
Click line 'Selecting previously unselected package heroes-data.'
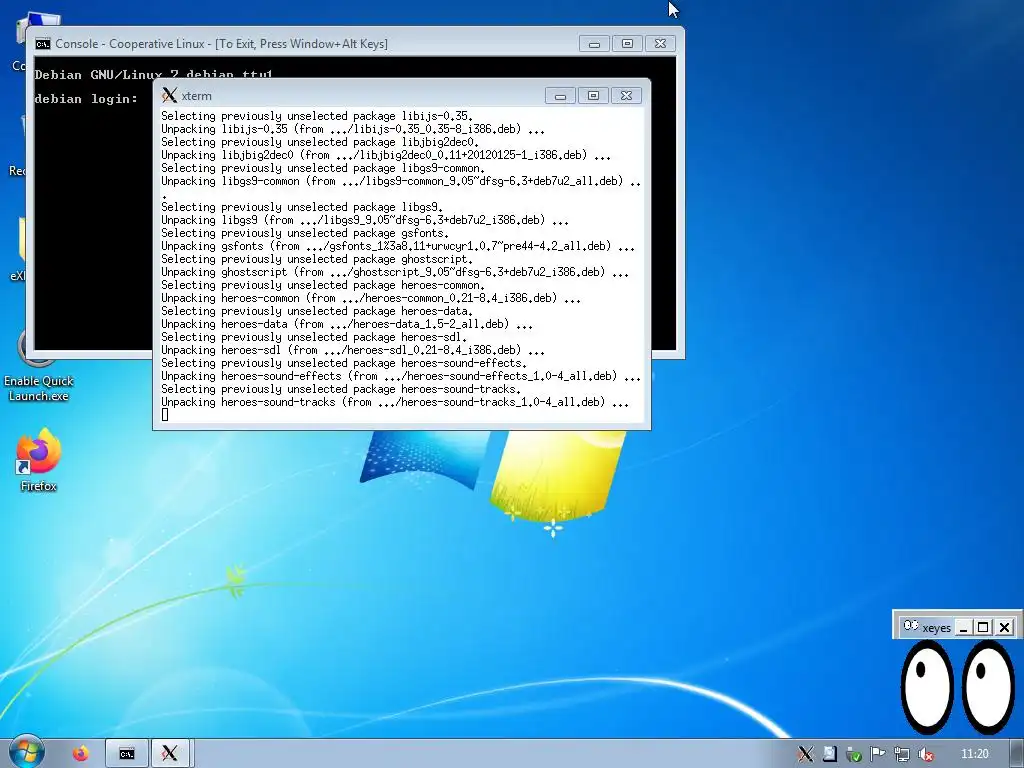click(x=317, y=312)
